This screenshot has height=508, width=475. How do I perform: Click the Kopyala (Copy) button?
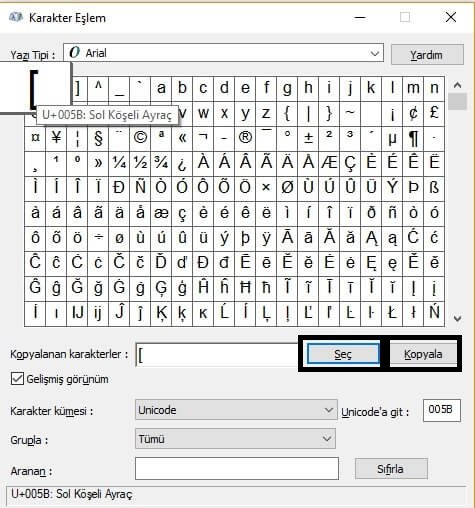click(423, 354)
